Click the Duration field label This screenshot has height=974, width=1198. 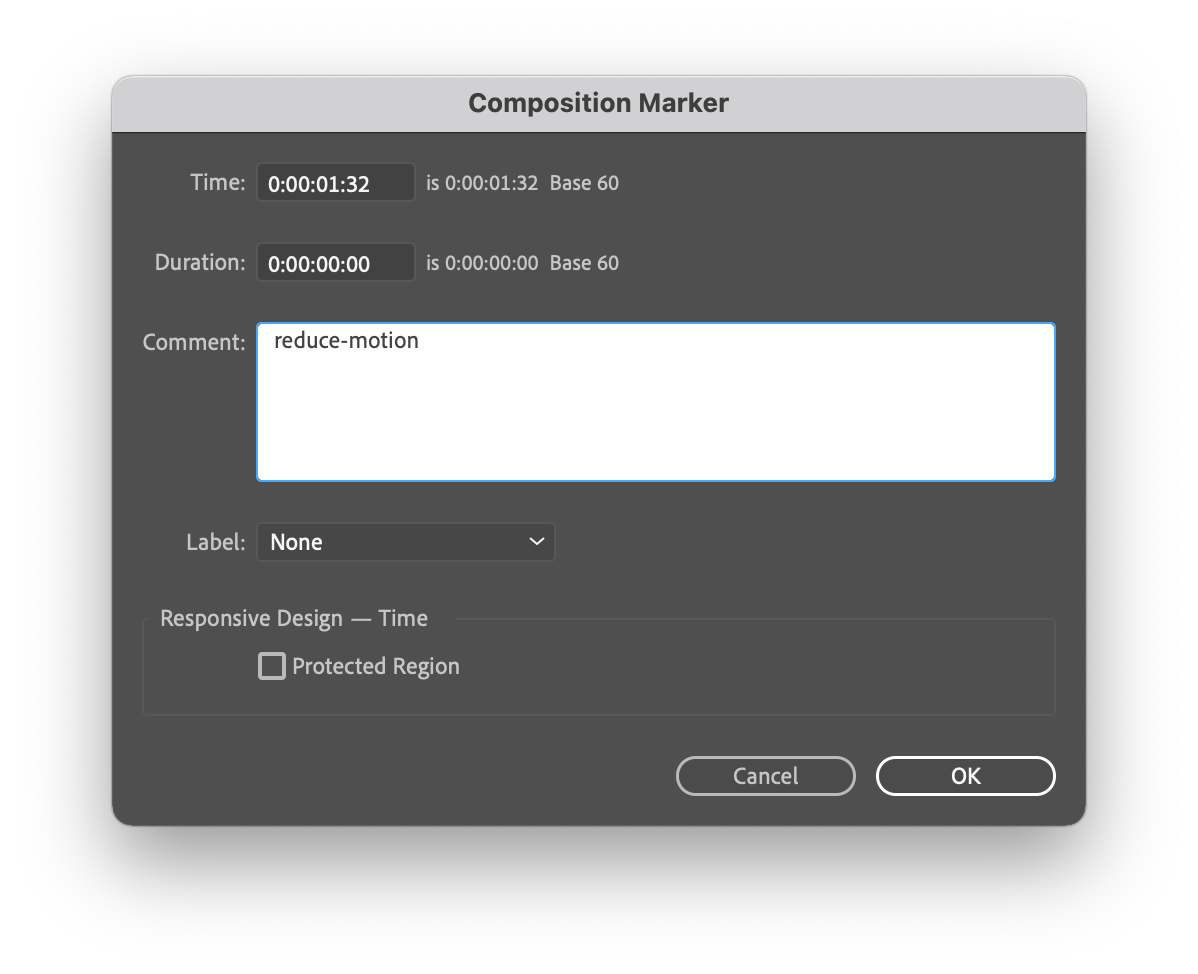[199, 262]
